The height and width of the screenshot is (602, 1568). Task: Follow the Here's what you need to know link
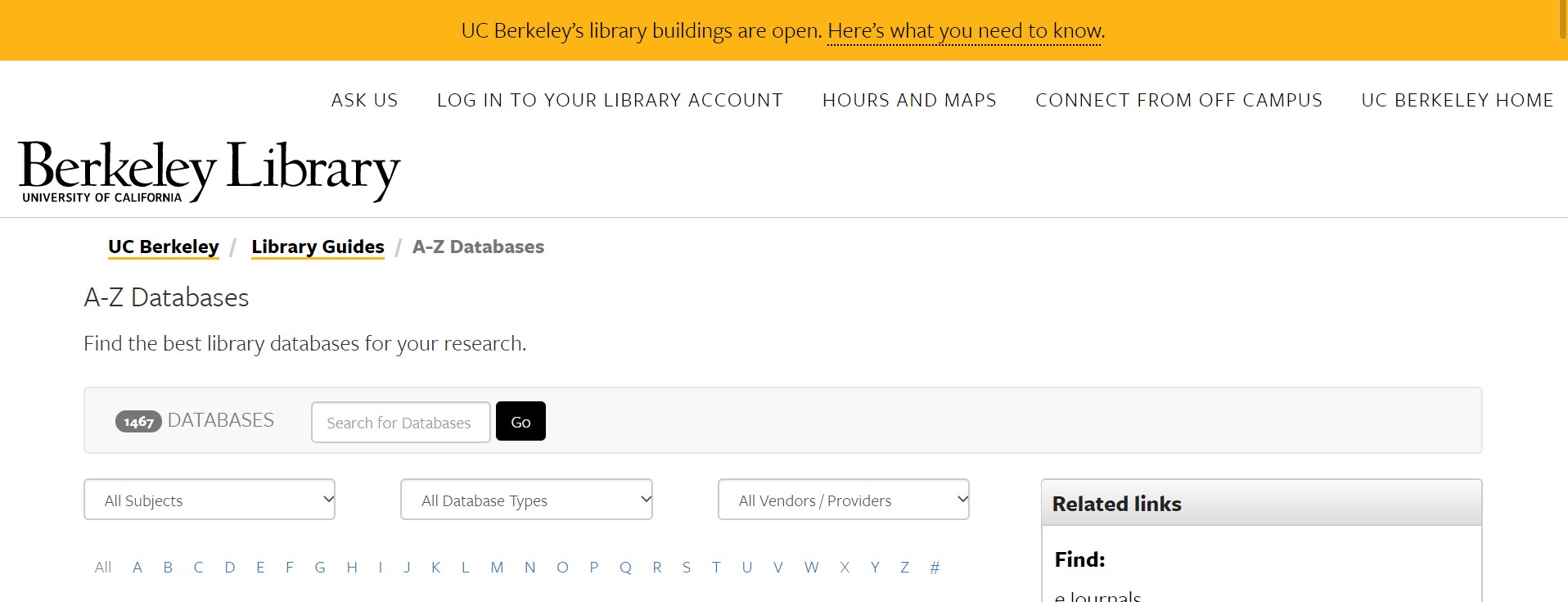point(966,31)
